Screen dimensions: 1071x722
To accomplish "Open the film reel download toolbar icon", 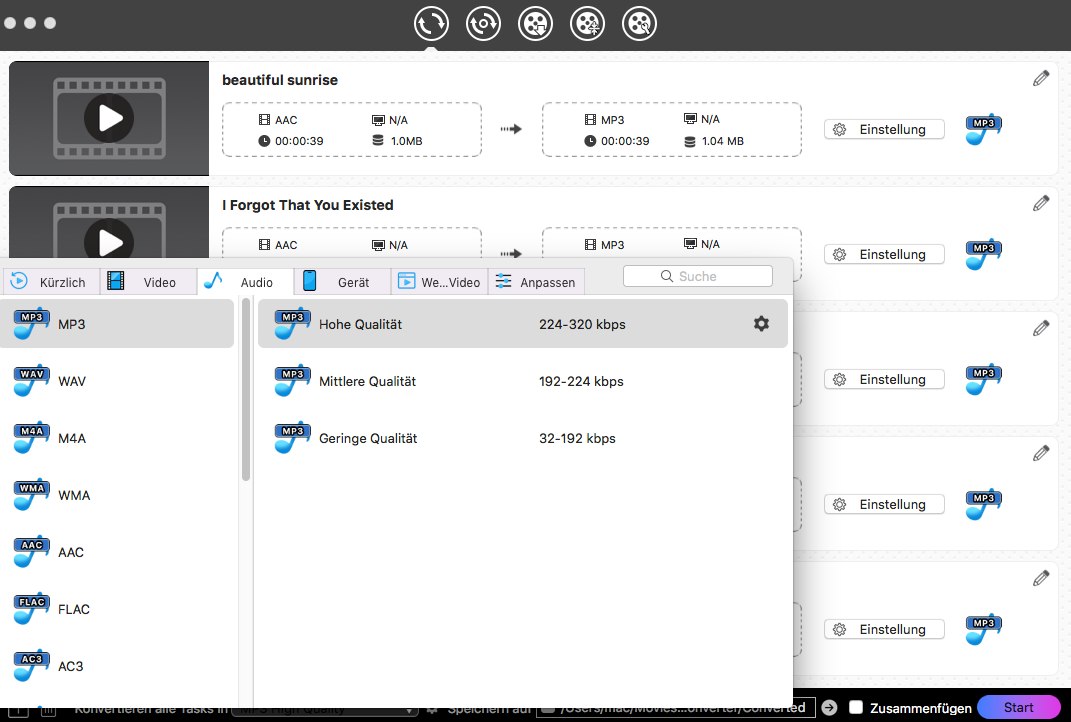I will coord(535,23).
